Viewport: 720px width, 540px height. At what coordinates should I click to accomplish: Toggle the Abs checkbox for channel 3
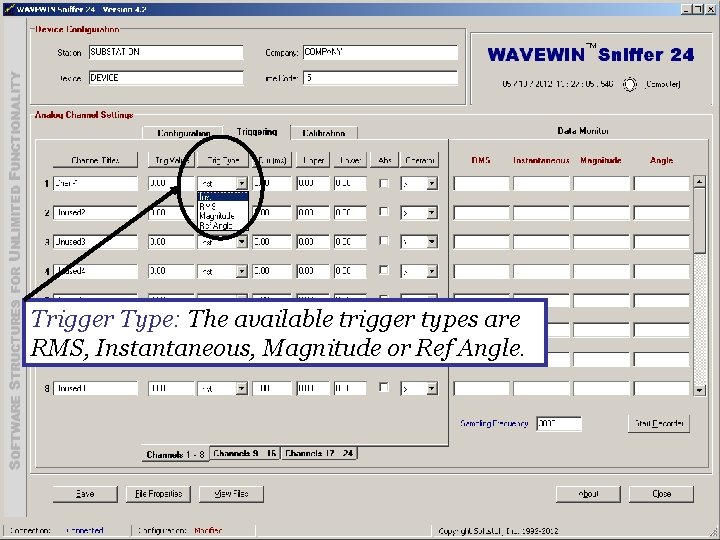tap(383, 241)
